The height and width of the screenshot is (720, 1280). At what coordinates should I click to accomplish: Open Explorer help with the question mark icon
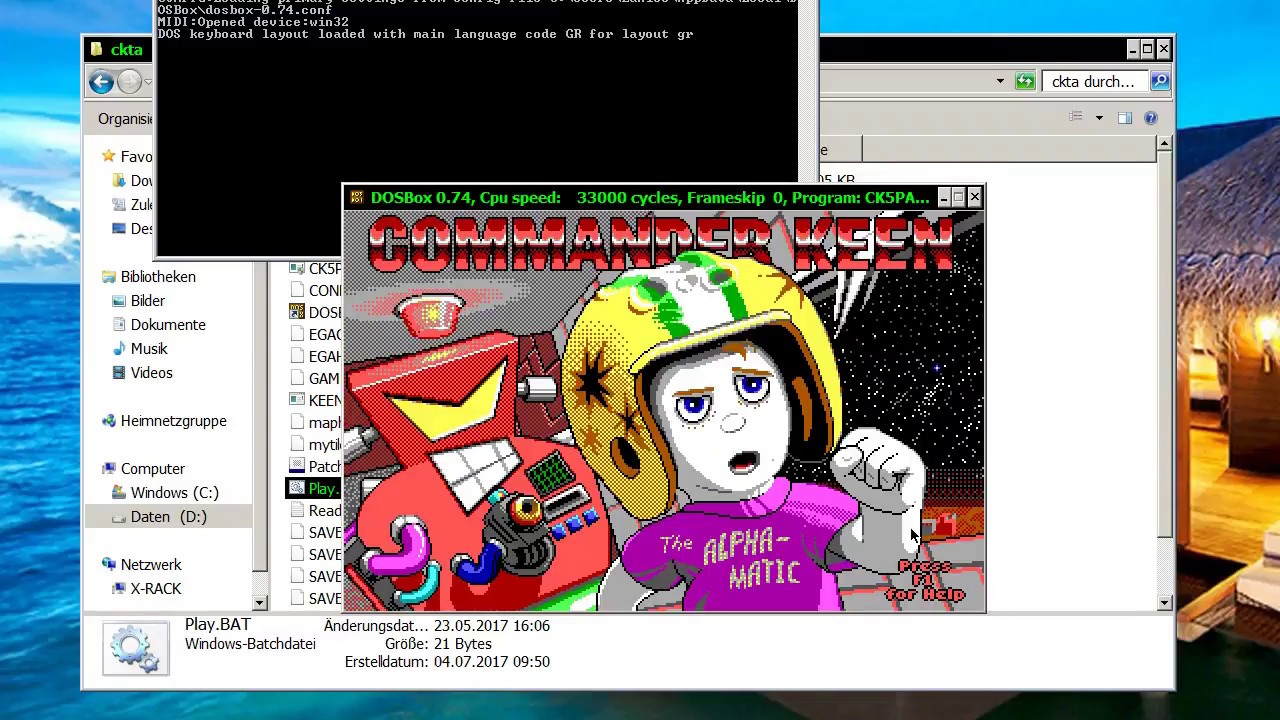1151,118
